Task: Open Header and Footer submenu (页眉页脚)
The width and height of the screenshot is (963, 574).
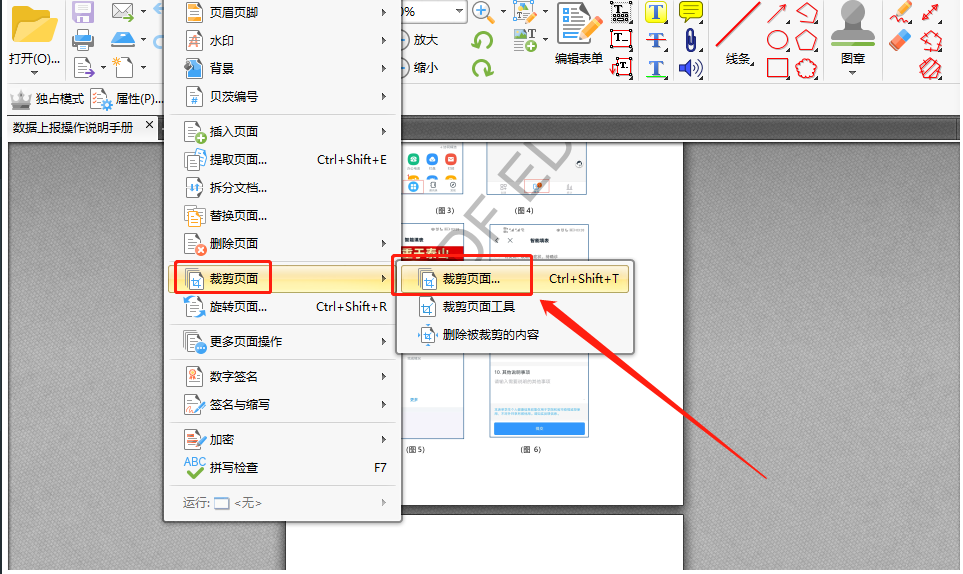Action: (285, 12)
